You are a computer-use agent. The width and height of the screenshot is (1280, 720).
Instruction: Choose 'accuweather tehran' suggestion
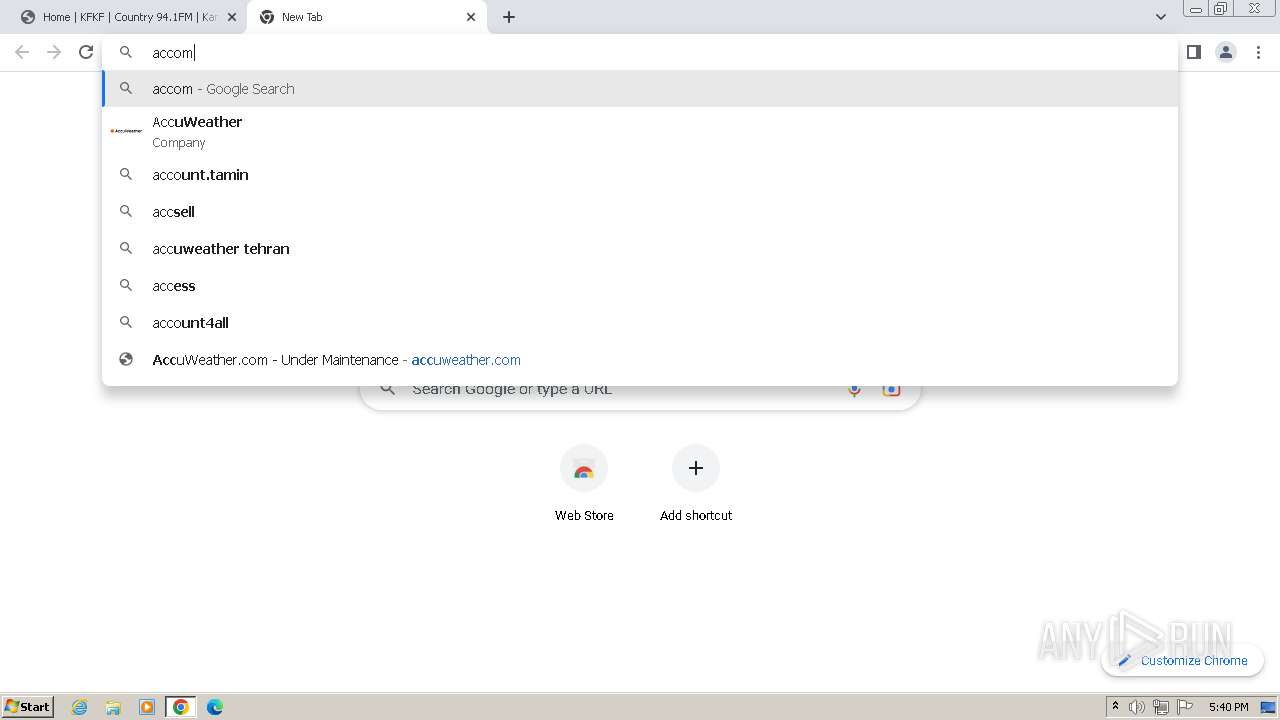coord(640,249)
